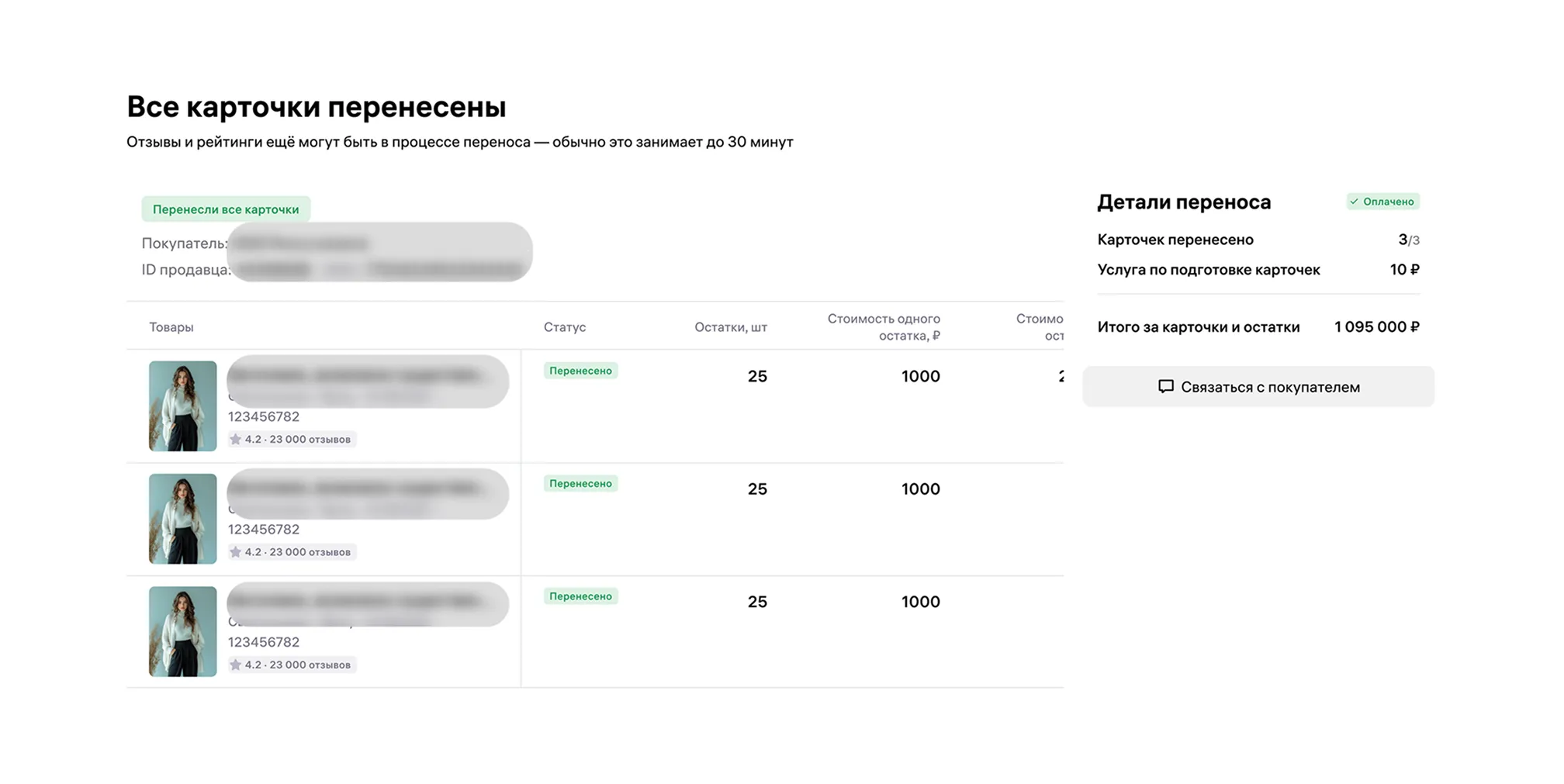The width and height of the screenshot is (1564, 784).
Task: Click 'Перенесено' status in third product row
Action: tap(580, 596)
